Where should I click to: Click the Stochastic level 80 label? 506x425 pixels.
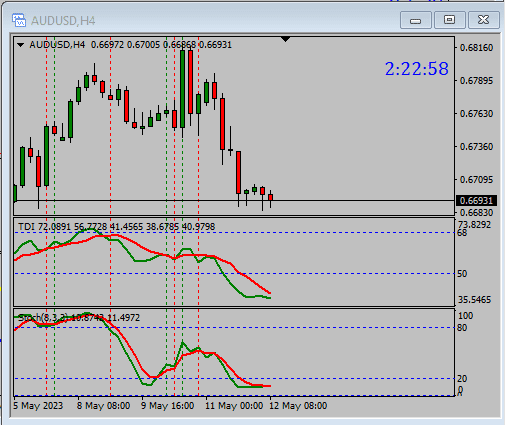click(462, 328)
